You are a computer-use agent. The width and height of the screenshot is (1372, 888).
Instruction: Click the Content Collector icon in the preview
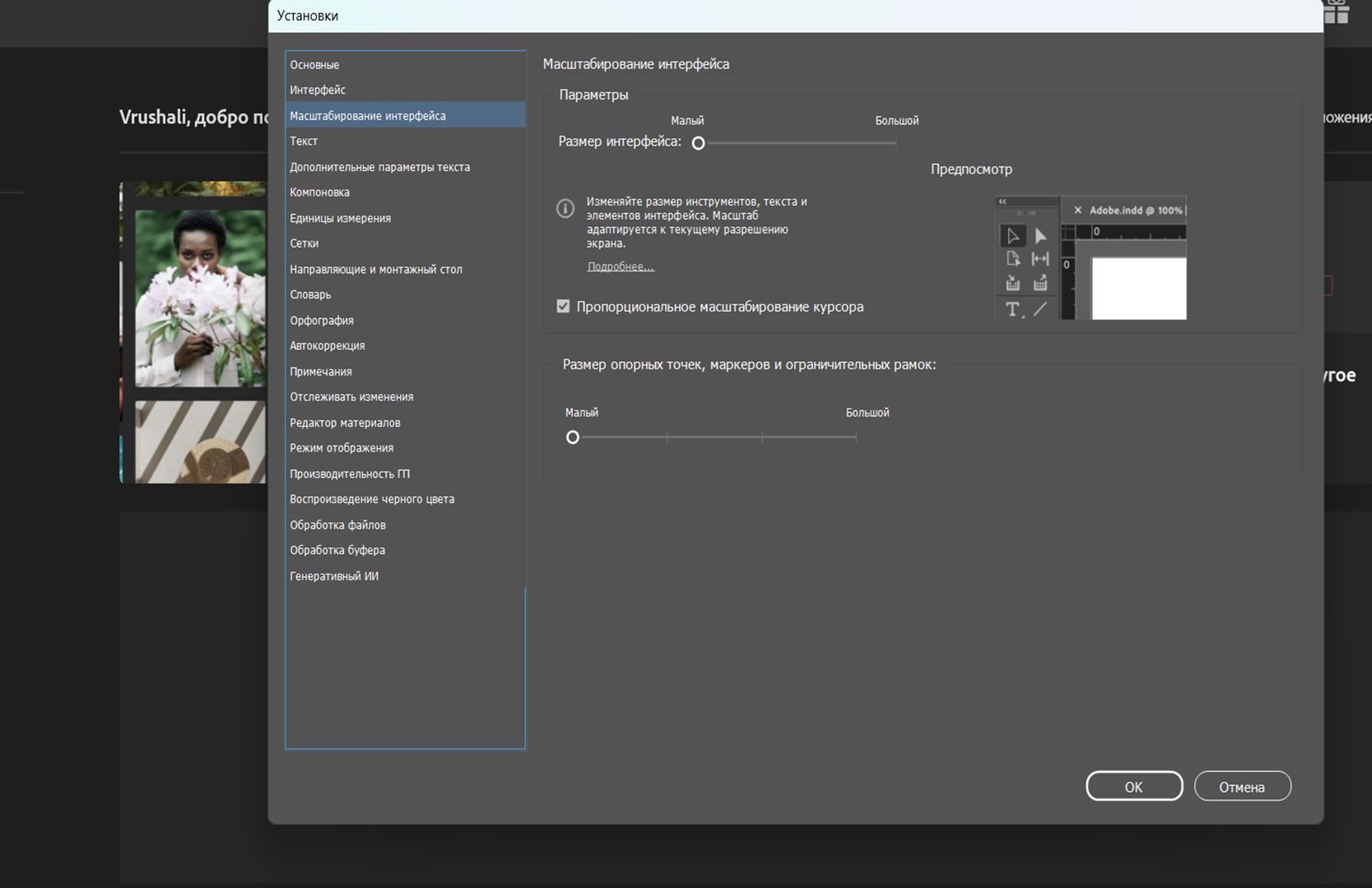point(1012,284)
